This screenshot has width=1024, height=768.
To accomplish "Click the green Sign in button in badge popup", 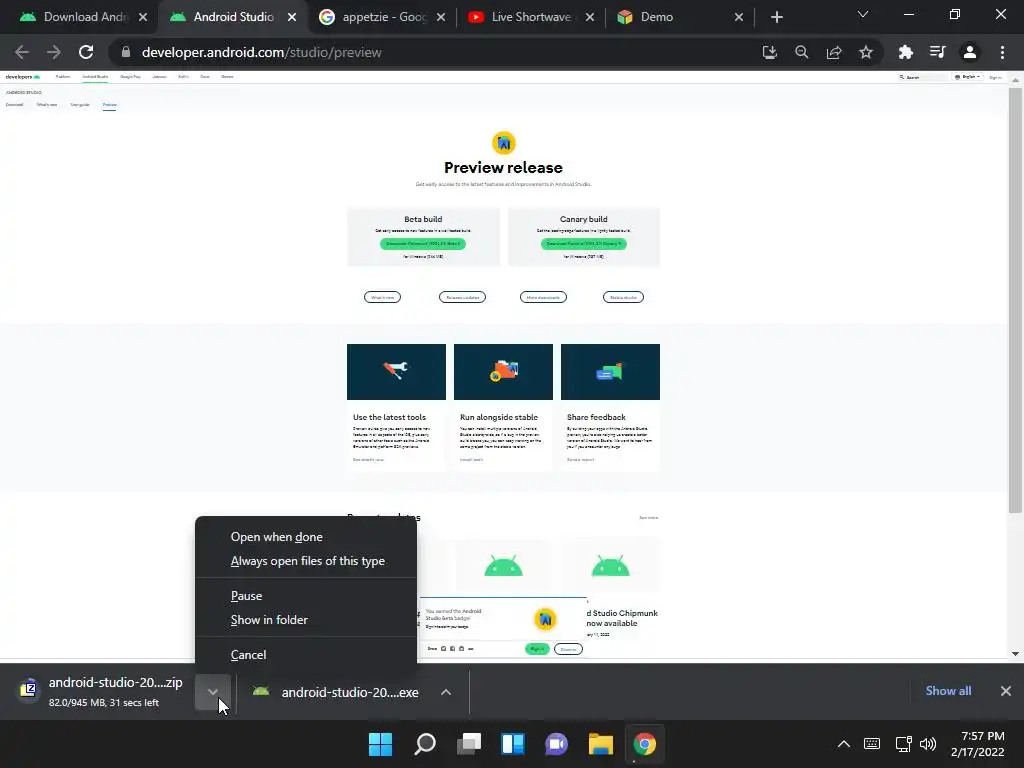I will (x=537, y=649).
